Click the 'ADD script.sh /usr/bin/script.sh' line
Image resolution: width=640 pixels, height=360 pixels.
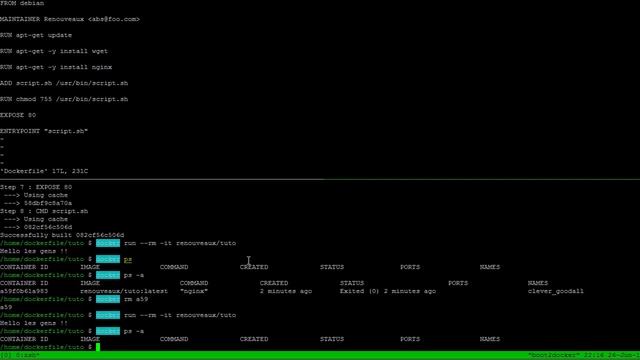tap(64, 83)
